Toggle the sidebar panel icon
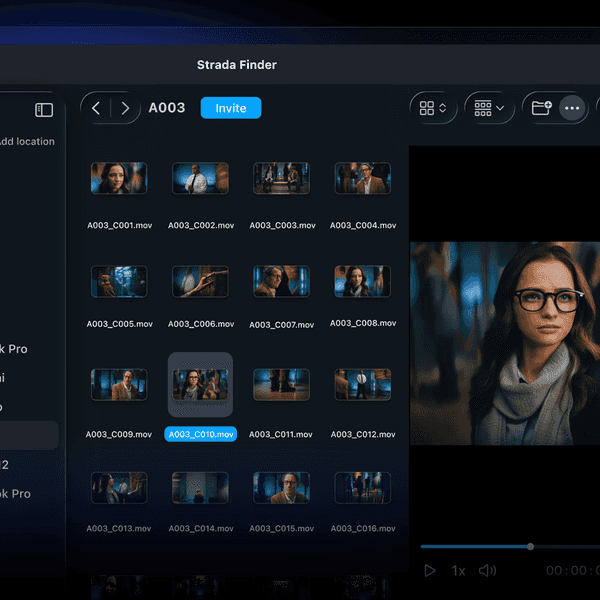The width and height of the screenshot is (600, 600). (44, 110)
